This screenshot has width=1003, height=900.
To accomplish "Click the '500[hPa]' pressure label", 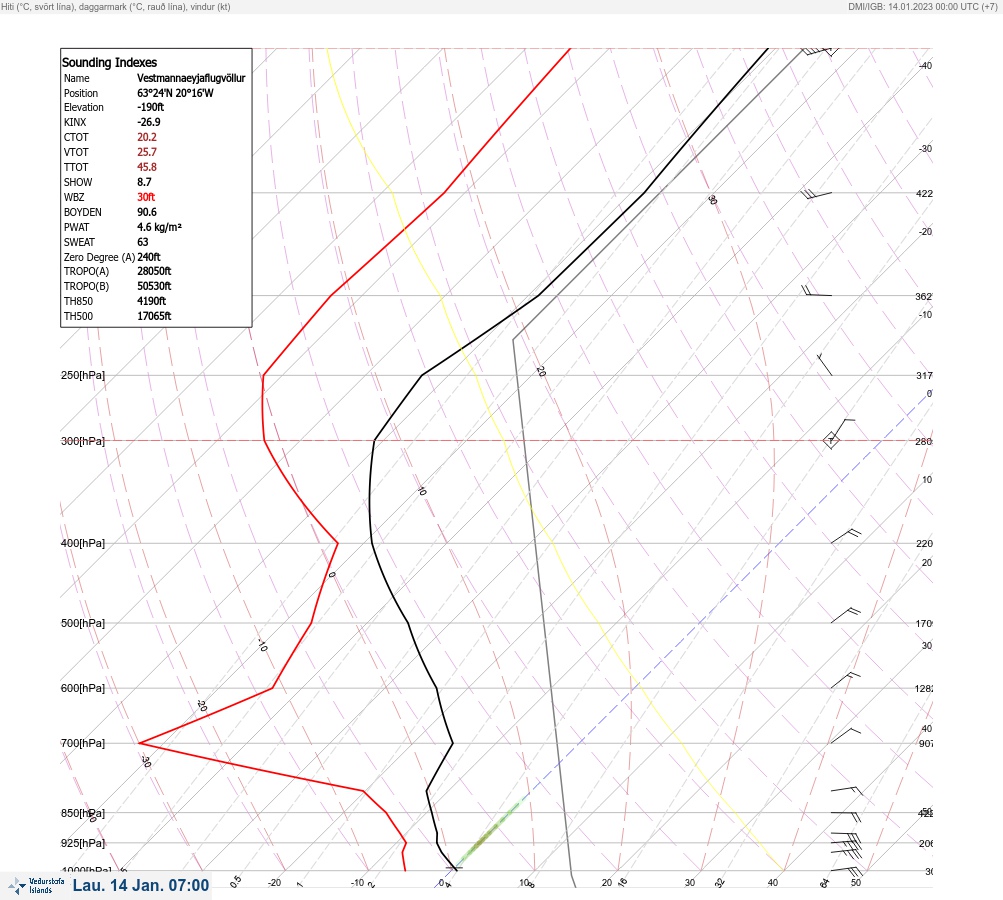I will pos(83,623).
